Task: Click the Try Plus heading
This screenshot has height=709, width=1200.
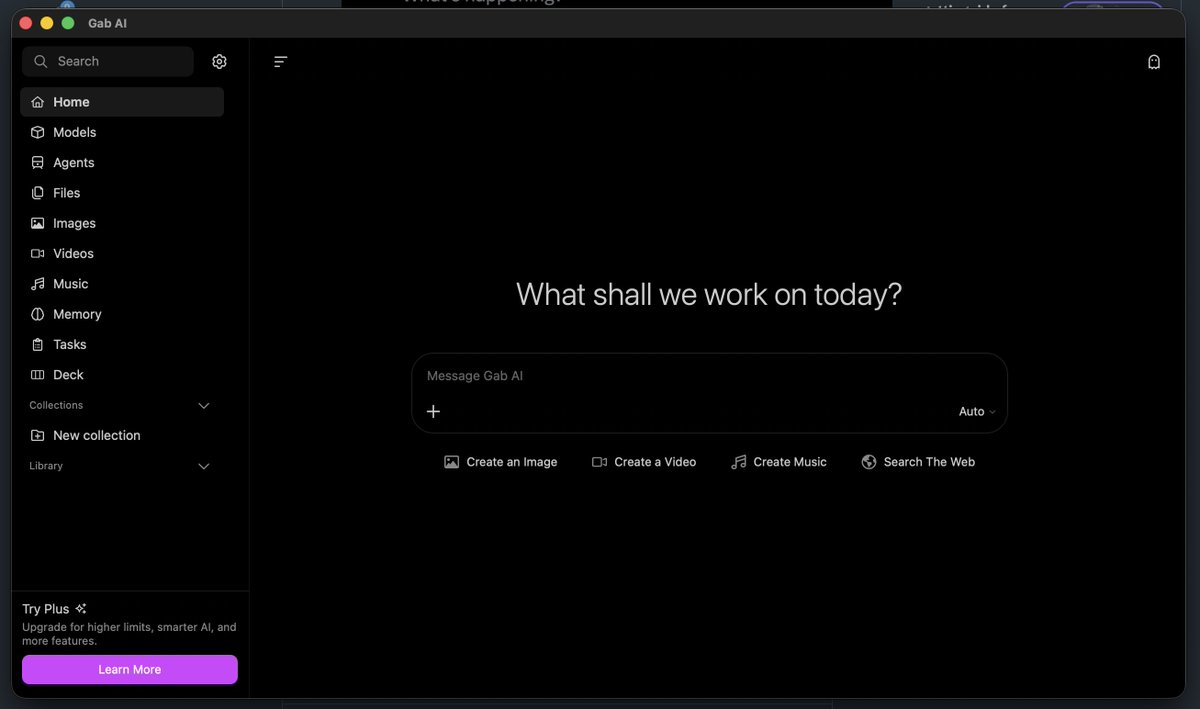Action: pyautogui.click(x=46, y=609)
